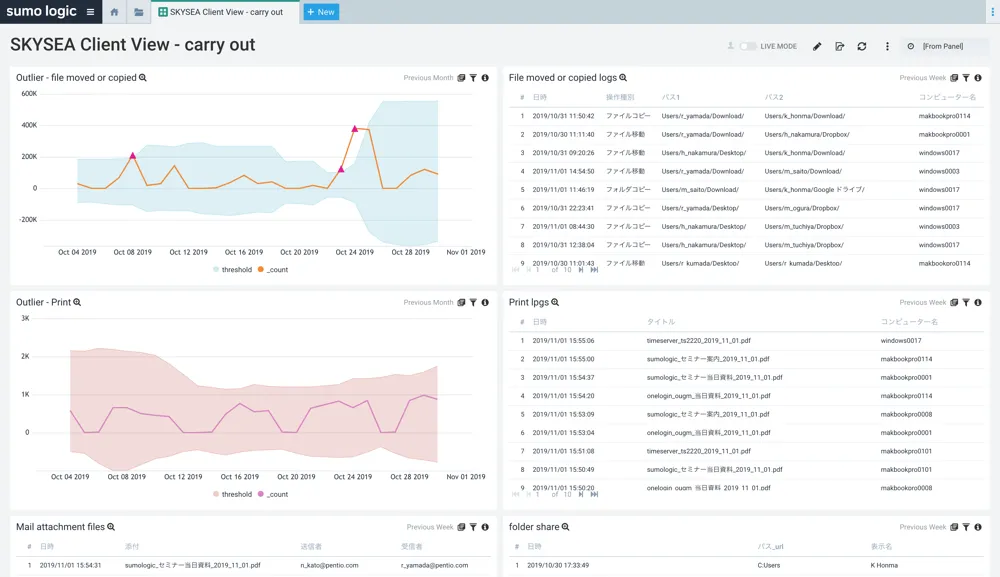Image resolution: width=1000 pixels, height=577 pixels.
Task: Click the highest outlier marker near Oct 24 2019
Action: tap(355, 129)
